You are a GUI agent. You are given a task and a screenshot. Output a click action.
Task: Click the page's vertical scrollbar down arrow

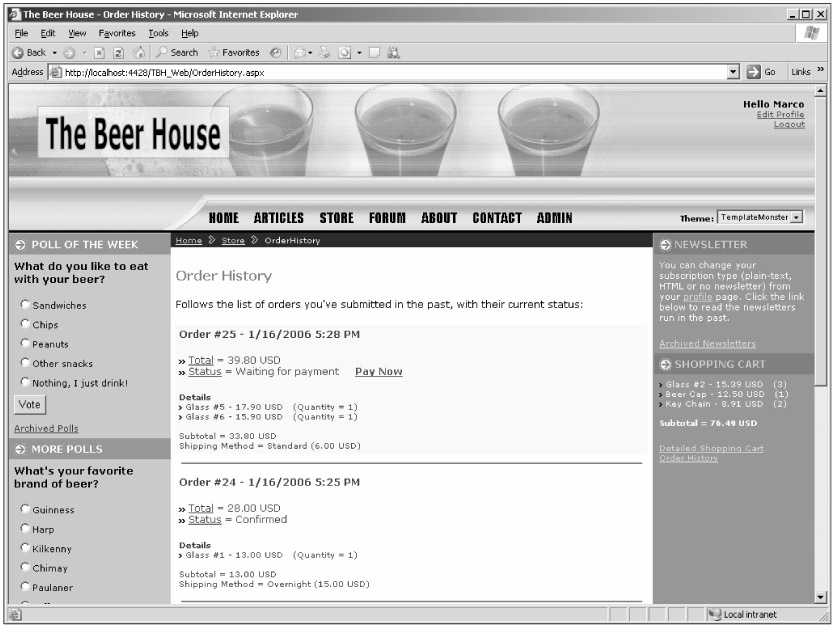click(821, 597)
